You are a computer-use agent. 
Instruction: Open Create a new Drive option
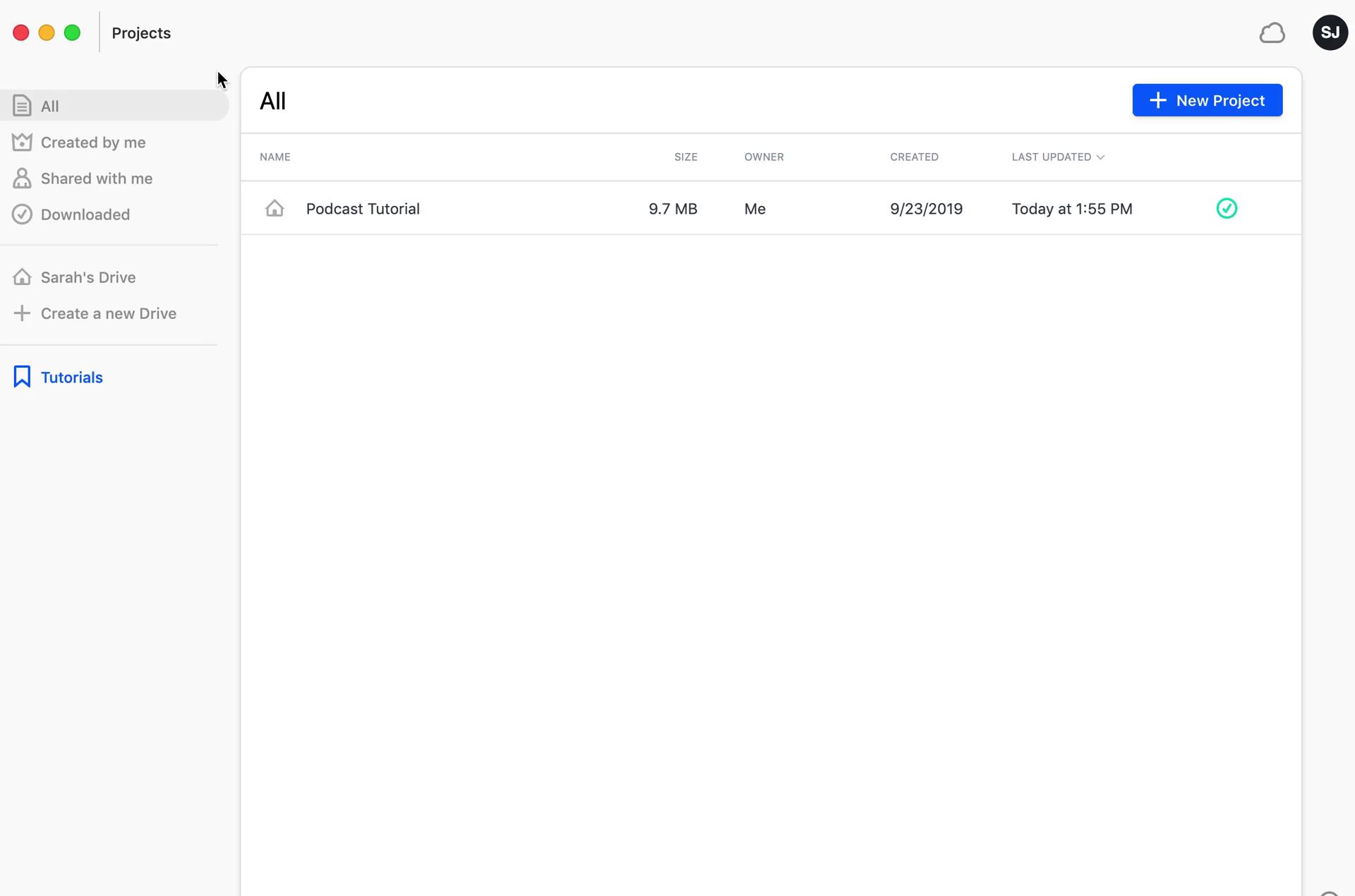pos(108,312)
